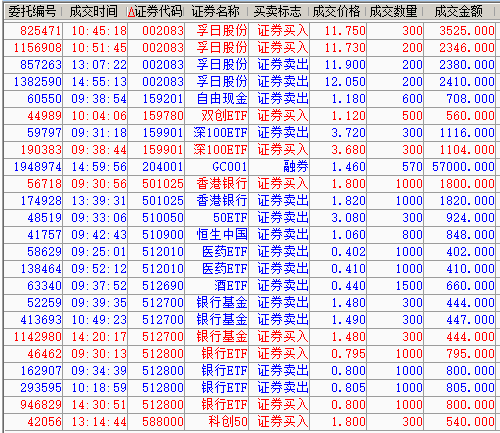Select the 科创50 buy row
The height and width of the screenshot is (433, 500).
(250, 422)
